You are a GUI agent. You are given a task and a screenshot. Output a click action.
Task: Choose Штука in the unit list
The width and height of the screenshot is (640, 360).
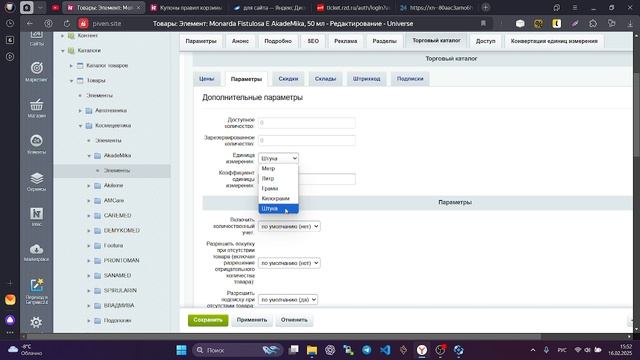(278, 209)
